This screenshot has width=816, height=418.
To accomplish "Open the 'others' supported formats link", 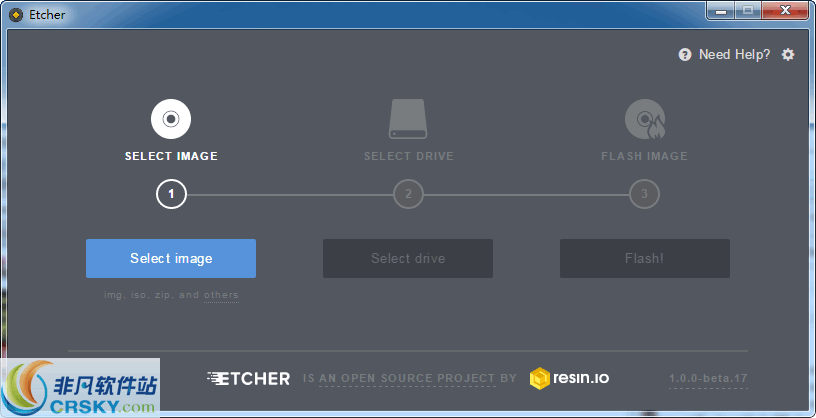I will [x=221, y=295].
